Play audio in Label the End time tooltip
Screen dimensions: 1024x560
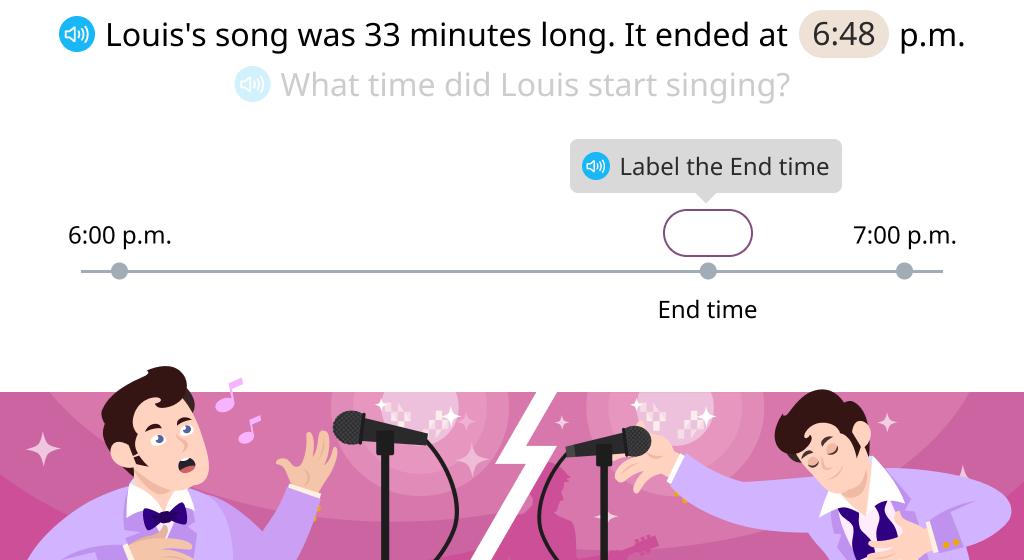tap(596, 166)
